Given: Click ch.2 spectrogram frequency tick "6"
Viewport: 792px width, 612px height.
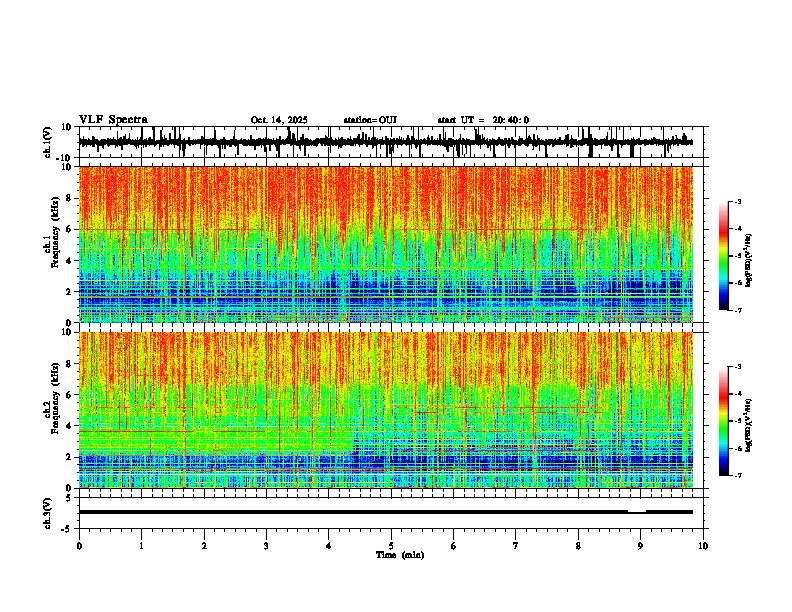Looking at the screenshot, I should pos(69,395).
